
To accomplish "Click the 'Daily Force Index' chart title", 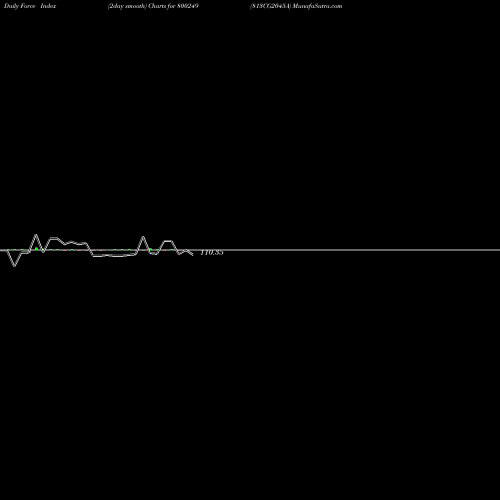I will coord(30,6).
